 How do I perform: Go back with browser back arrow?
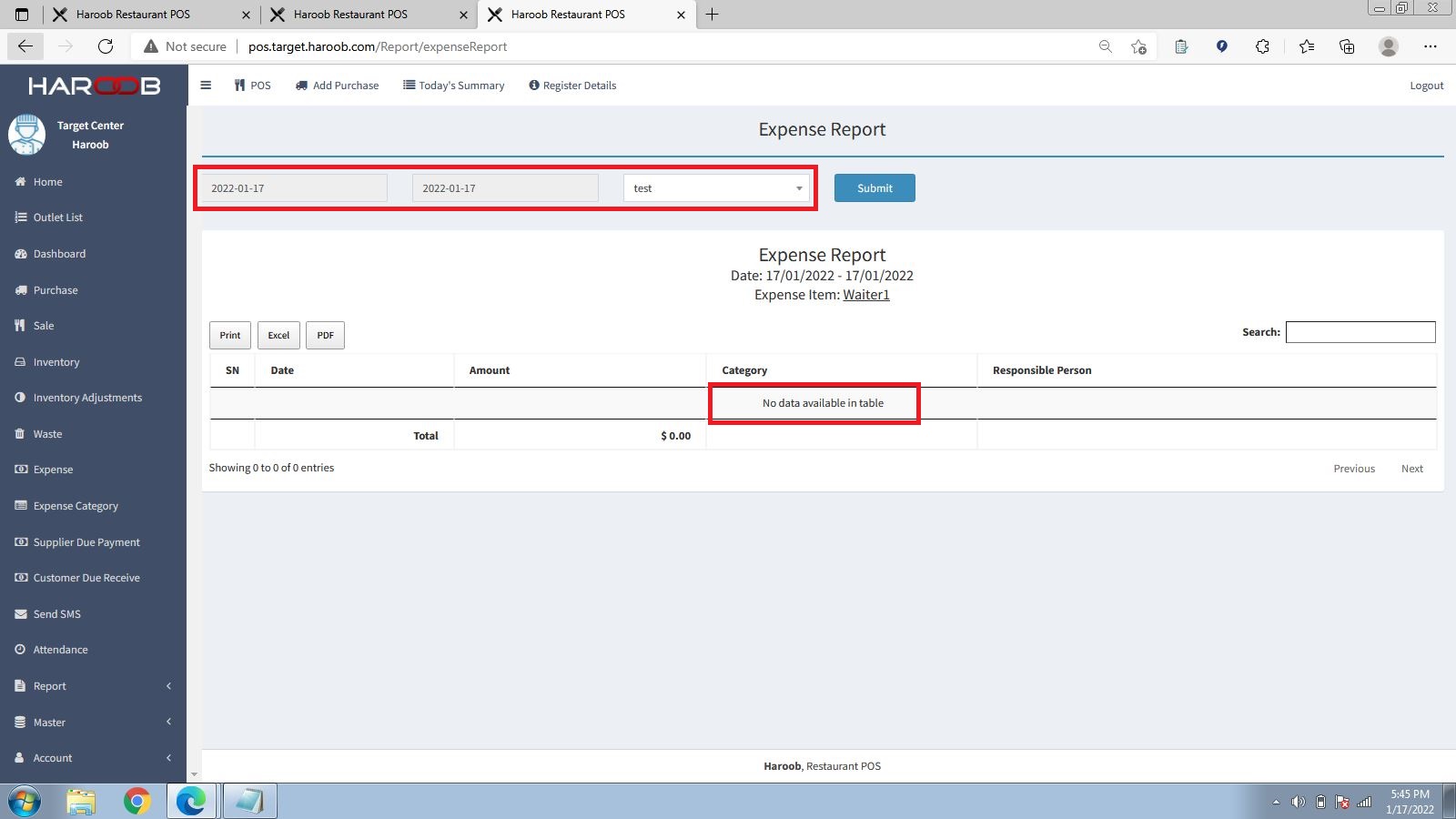(25, 46)
